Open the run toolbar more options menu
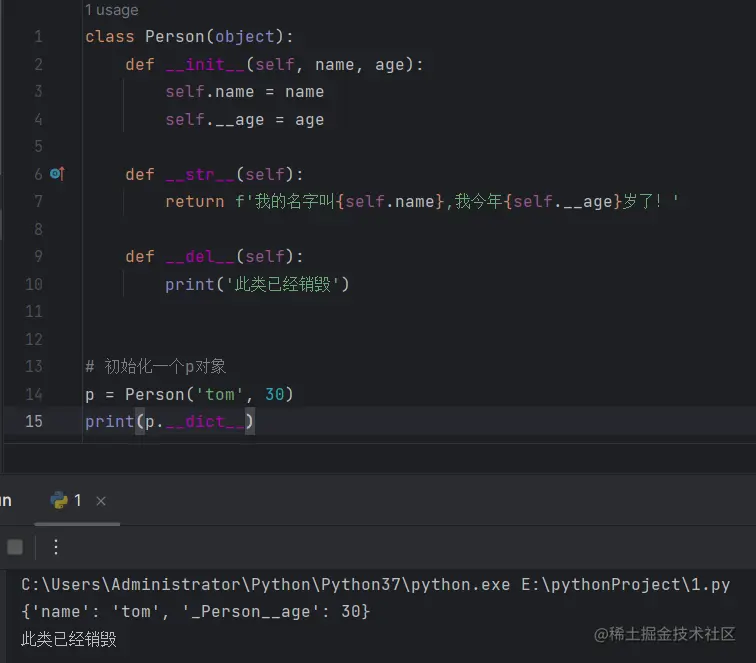The image size is (756, 663). 56,547
